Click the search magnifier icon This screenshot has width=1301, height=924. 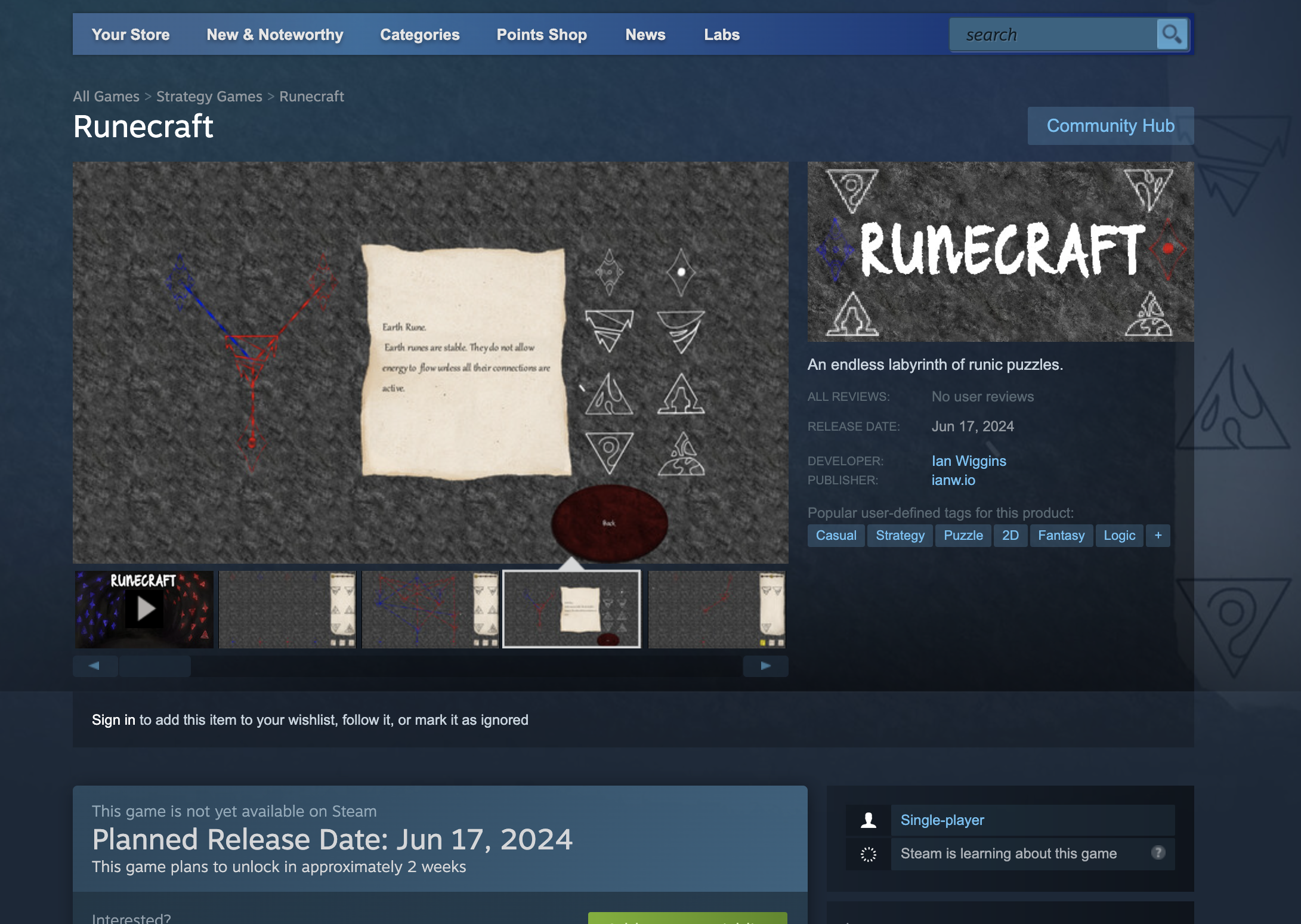click(1172, 35)
